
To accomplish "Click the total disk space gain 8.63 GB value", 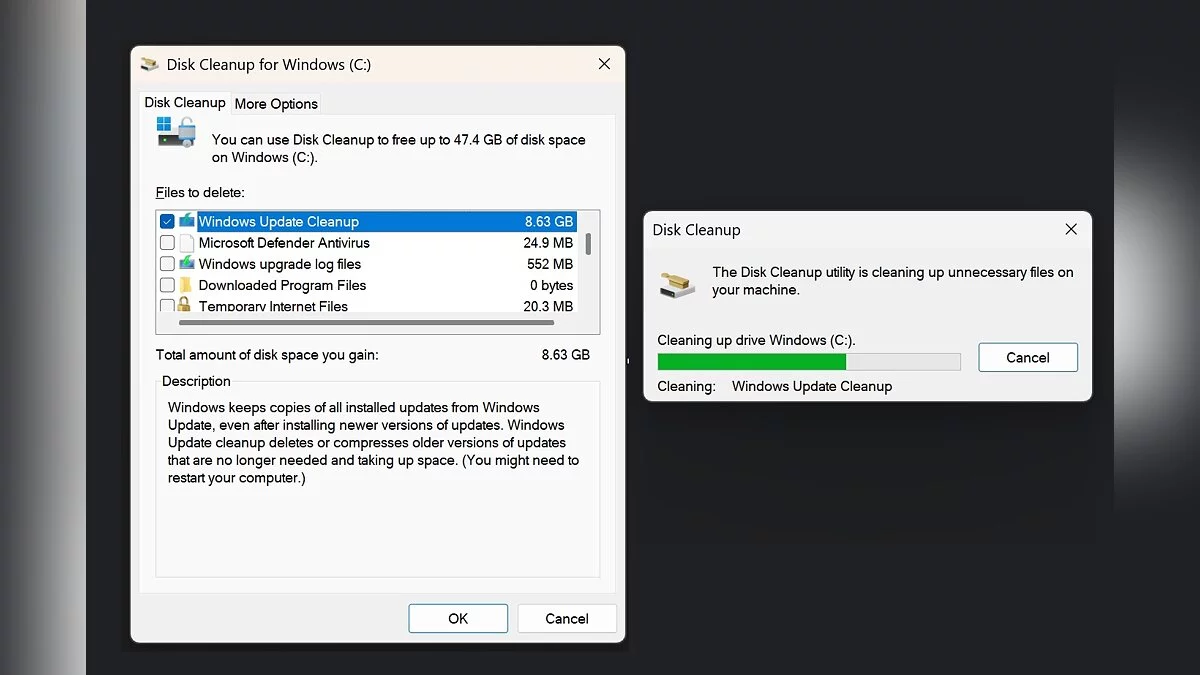I will tap(566, 355).
